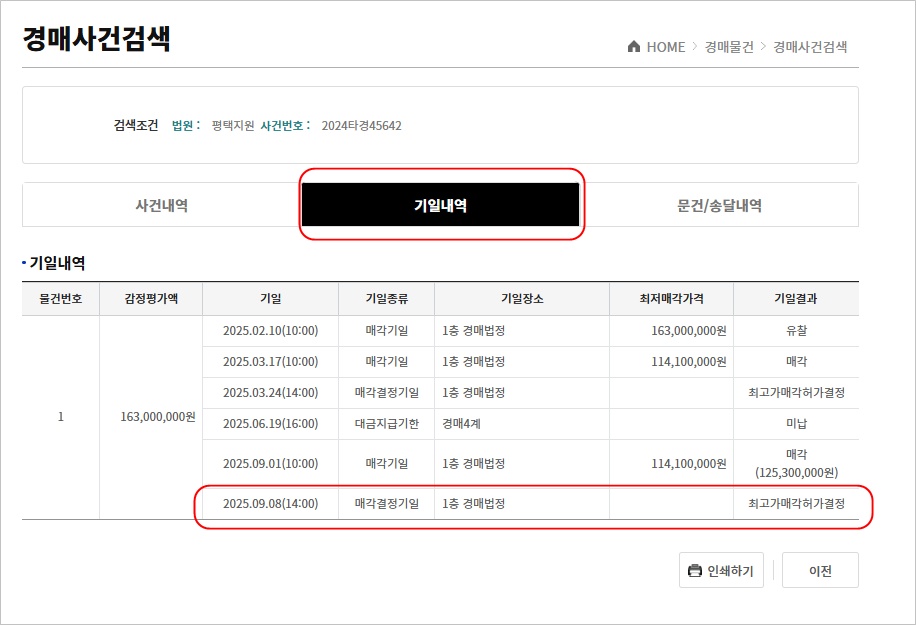916x625 pixels.
Task: Click the printer icon on 인쇄하기
Action: (x=694, y=571)
